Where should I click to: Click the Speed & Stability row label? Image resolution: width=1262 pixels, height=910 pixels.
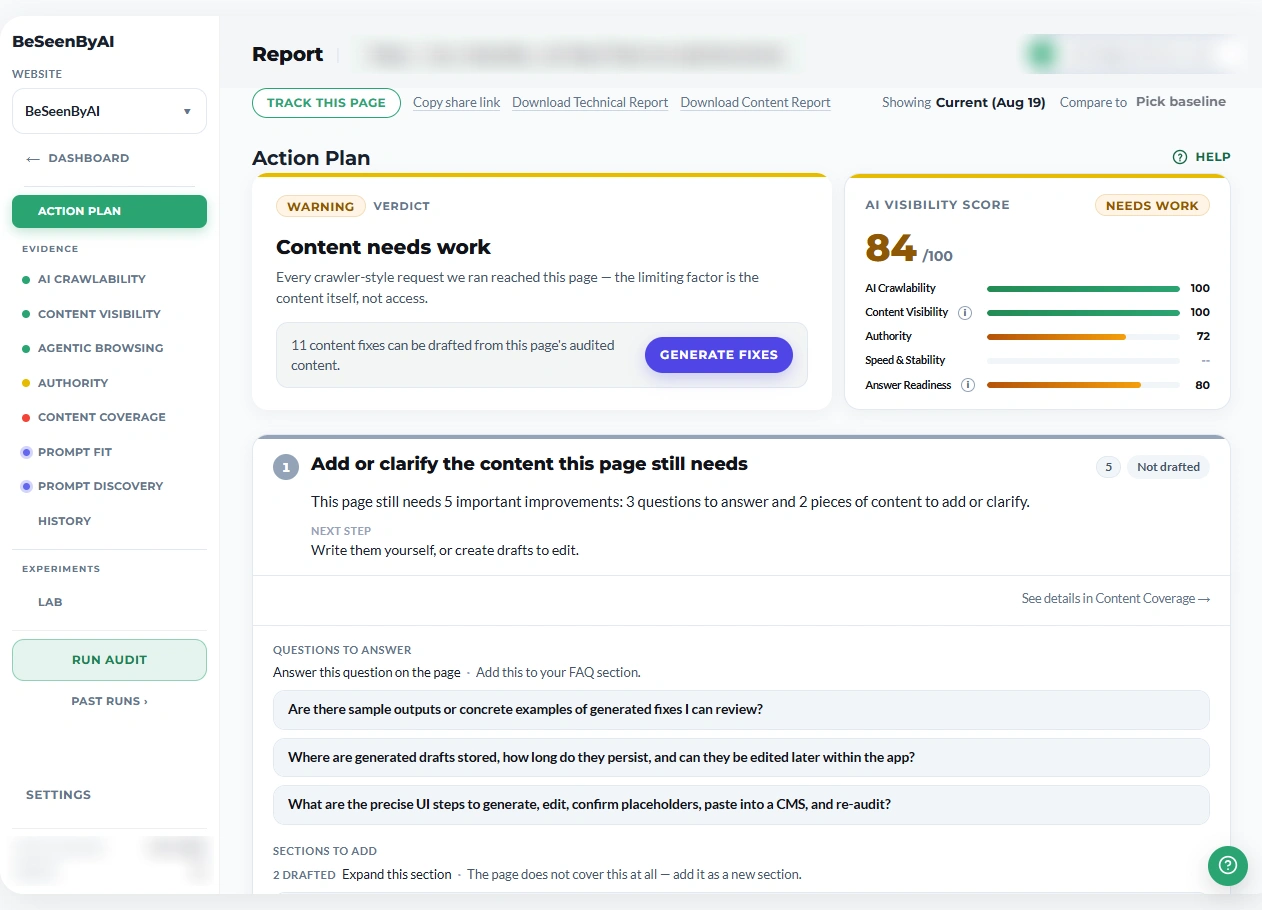click(905, 360)
